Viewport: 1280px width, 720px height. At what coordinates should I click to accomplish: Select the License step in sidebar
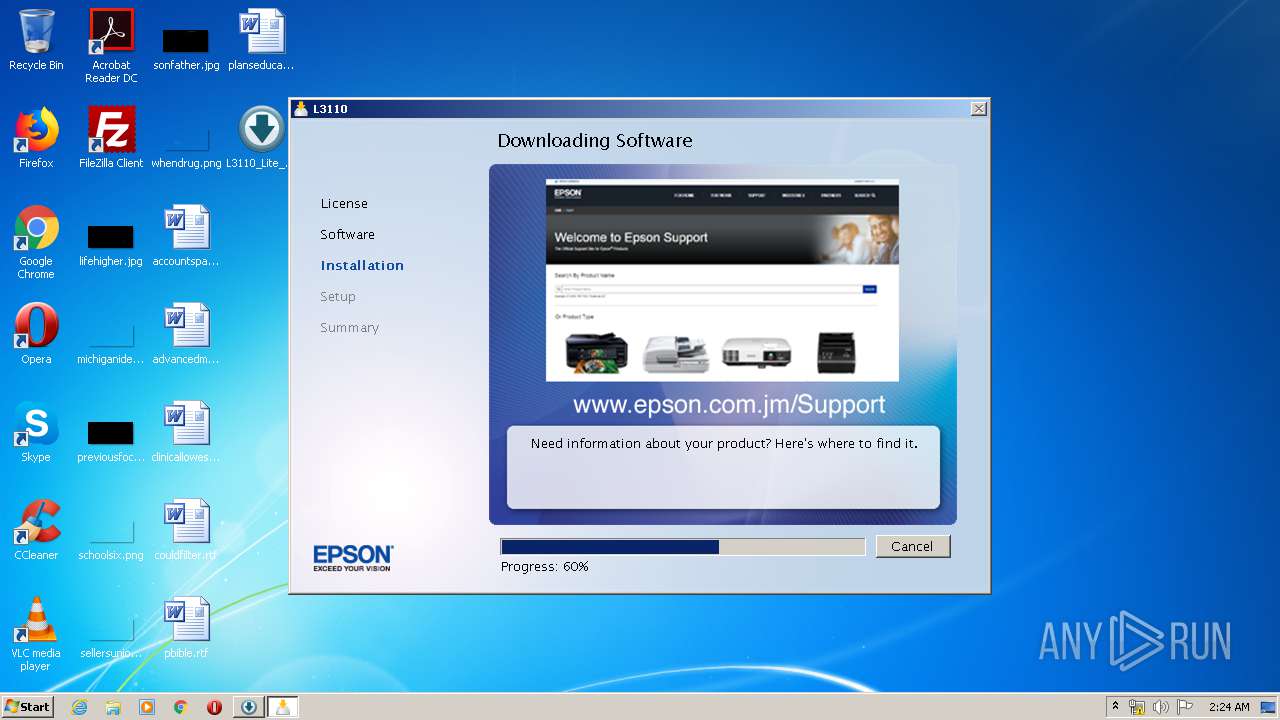[344, 203]
